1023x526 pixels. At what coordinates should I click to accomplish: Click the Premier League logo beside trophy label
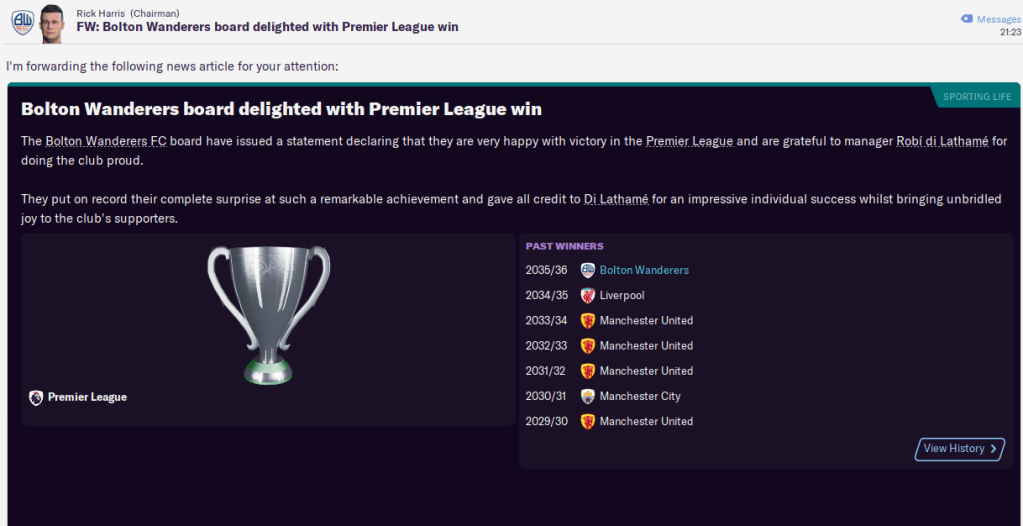click(36, 397)
